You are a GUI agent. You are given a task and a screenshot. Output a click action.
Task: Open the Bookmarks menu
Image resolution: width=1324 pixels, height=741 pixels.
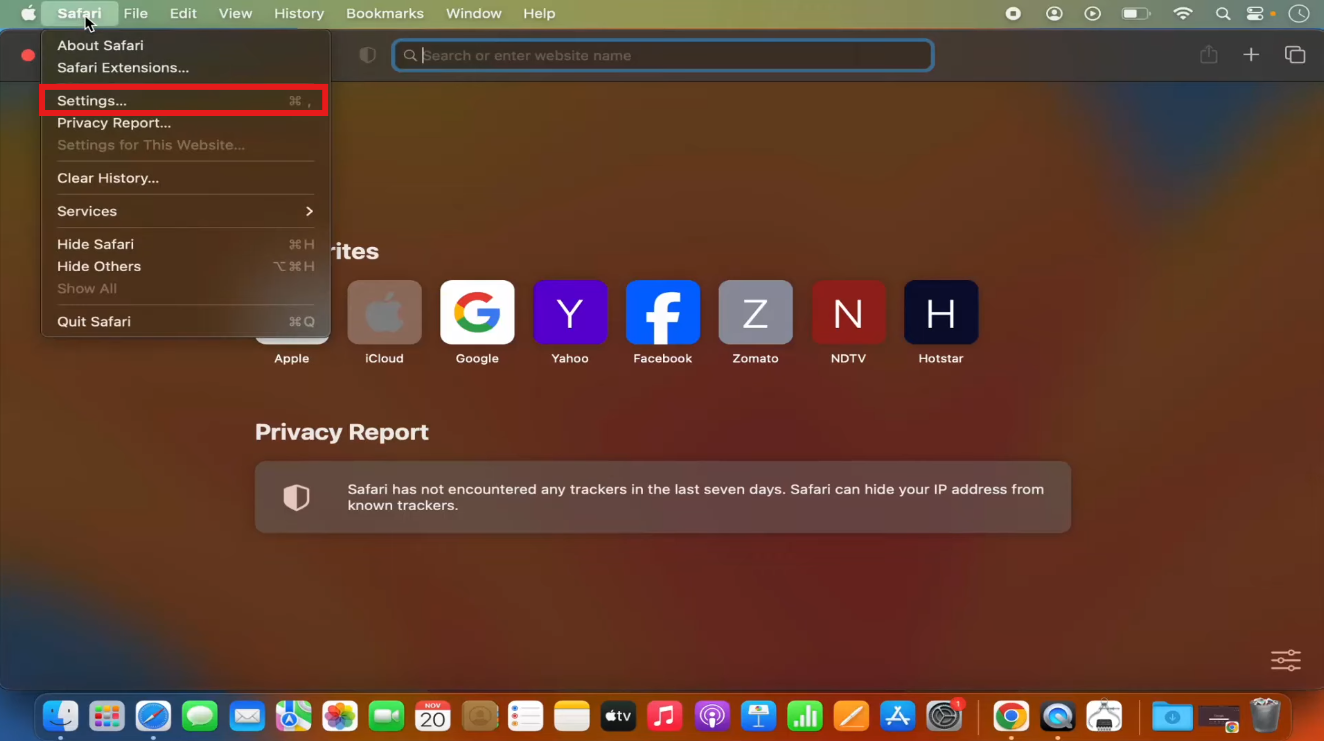(385, 13)
